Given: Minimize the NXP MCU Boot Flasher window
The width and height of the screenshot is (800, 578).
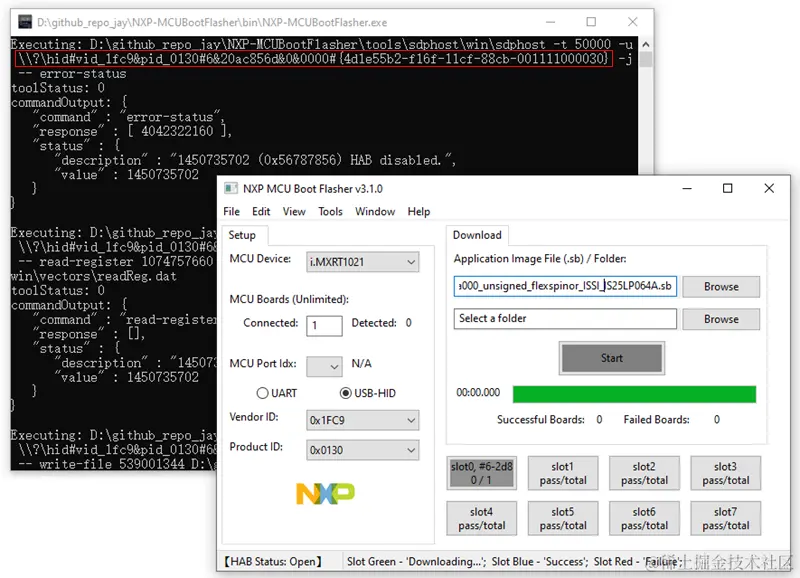Looking at the screenshot, I should tap(687, 188).
